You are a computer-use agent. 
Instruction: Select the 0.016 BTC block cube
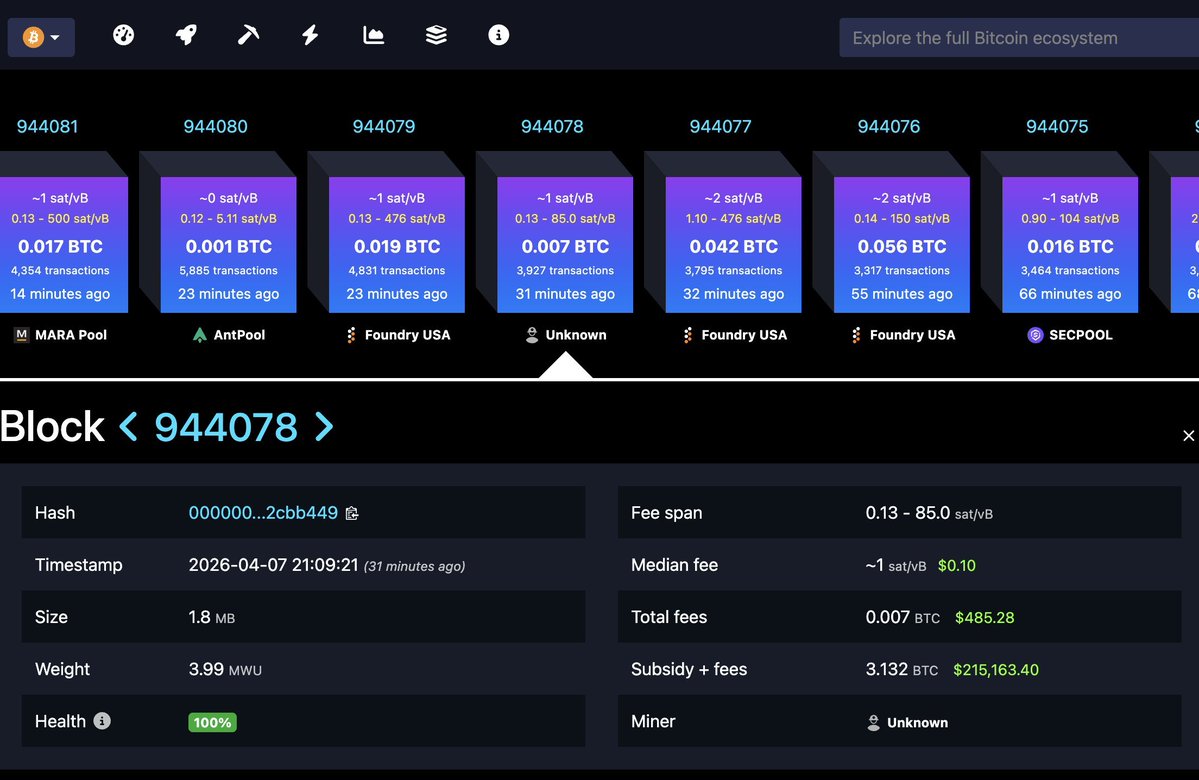point(1070,245)
